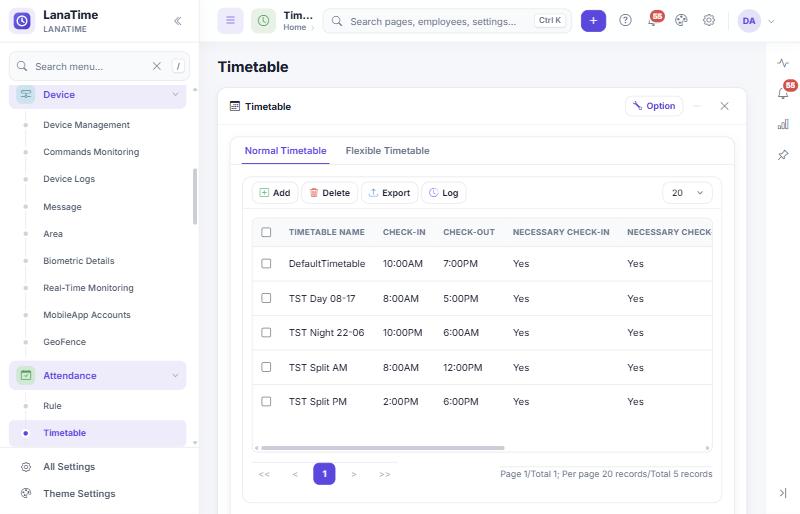The height and width of the screenshot is (514, 800).
Task: Check the TST Split AM row checkbox
Action: pyautogui.click(x=266, y=367)
